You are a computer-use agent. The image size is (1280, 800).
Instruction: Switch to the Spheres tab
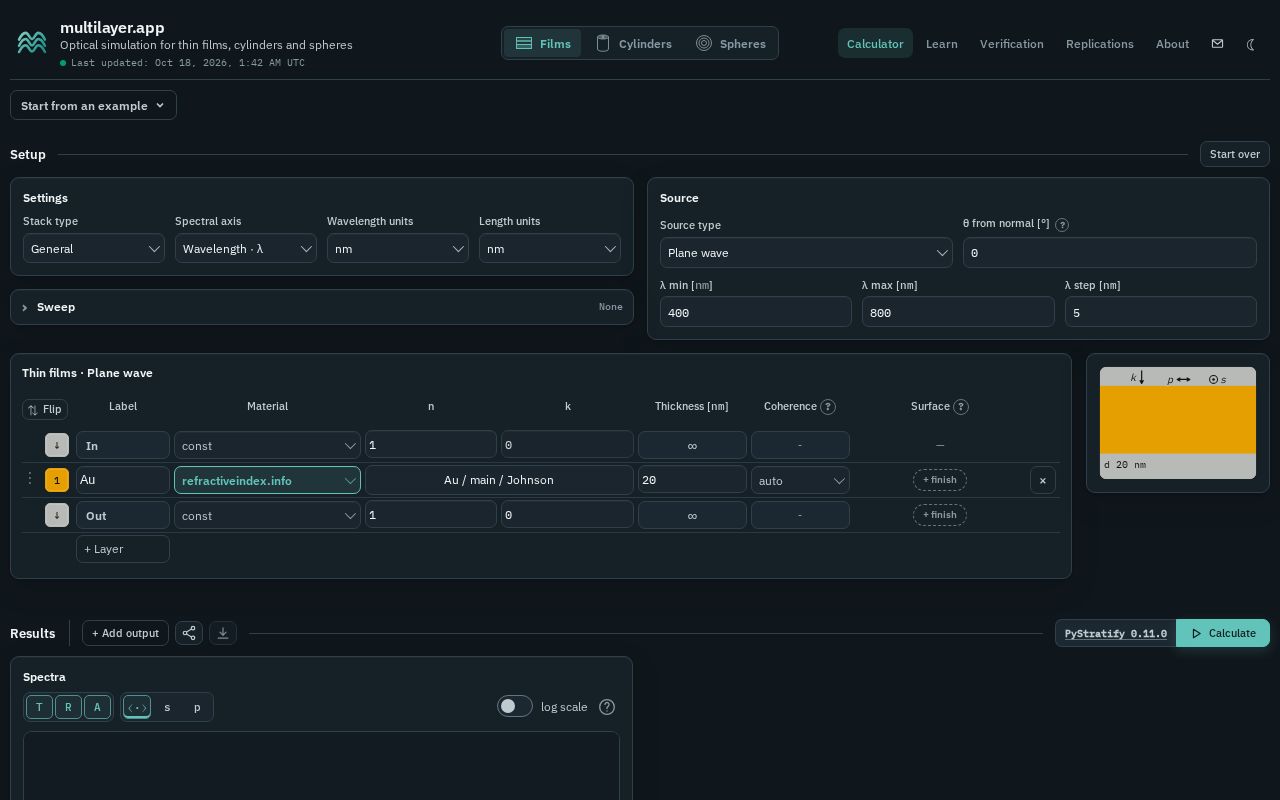coord(731,44)
